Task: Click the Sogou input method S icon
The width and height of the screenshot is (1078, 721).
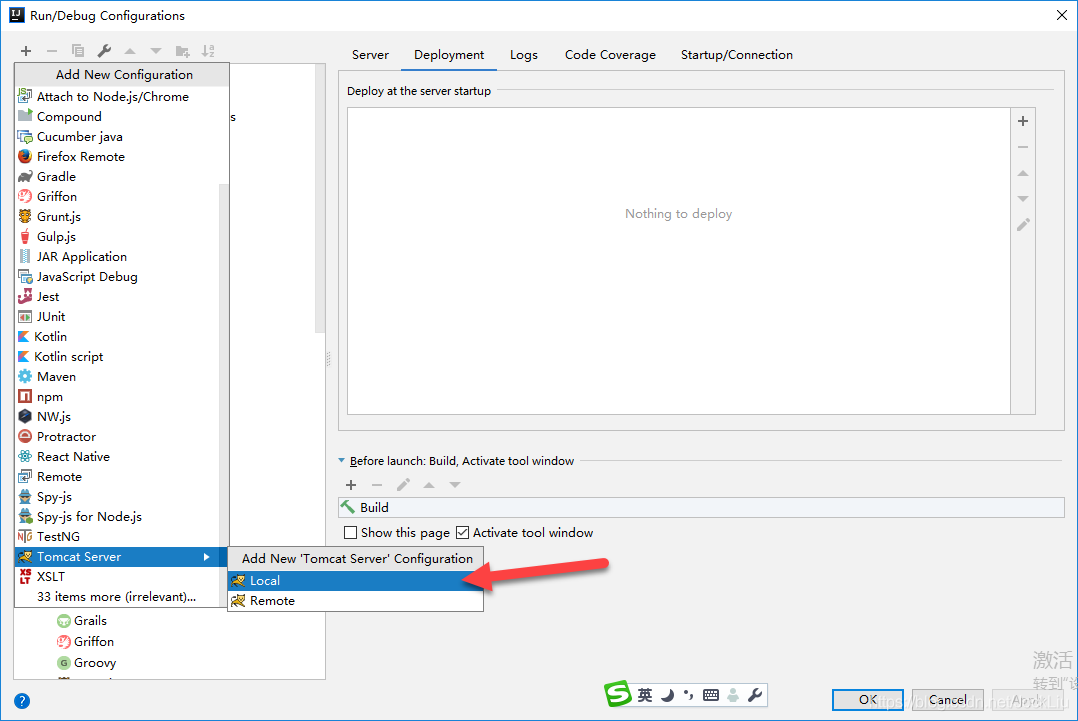Action: (617, 694)
